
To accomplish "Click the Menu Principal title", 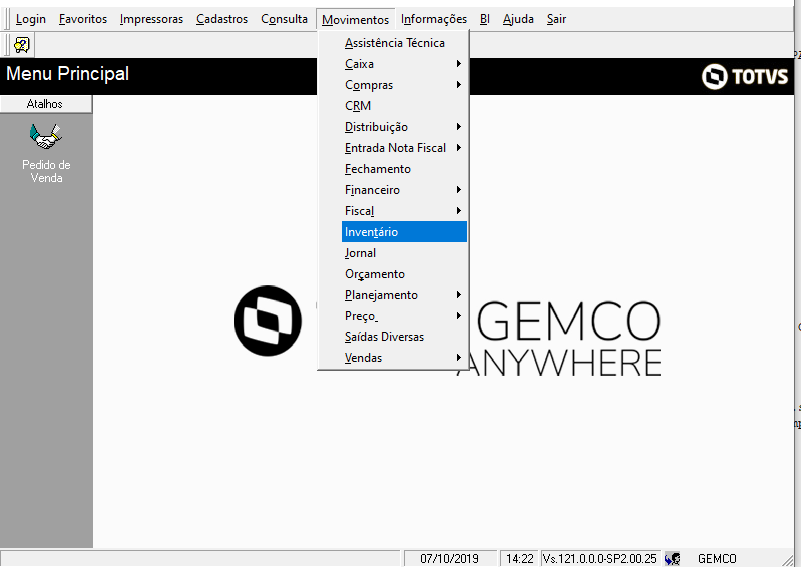I will click(67, 74).
